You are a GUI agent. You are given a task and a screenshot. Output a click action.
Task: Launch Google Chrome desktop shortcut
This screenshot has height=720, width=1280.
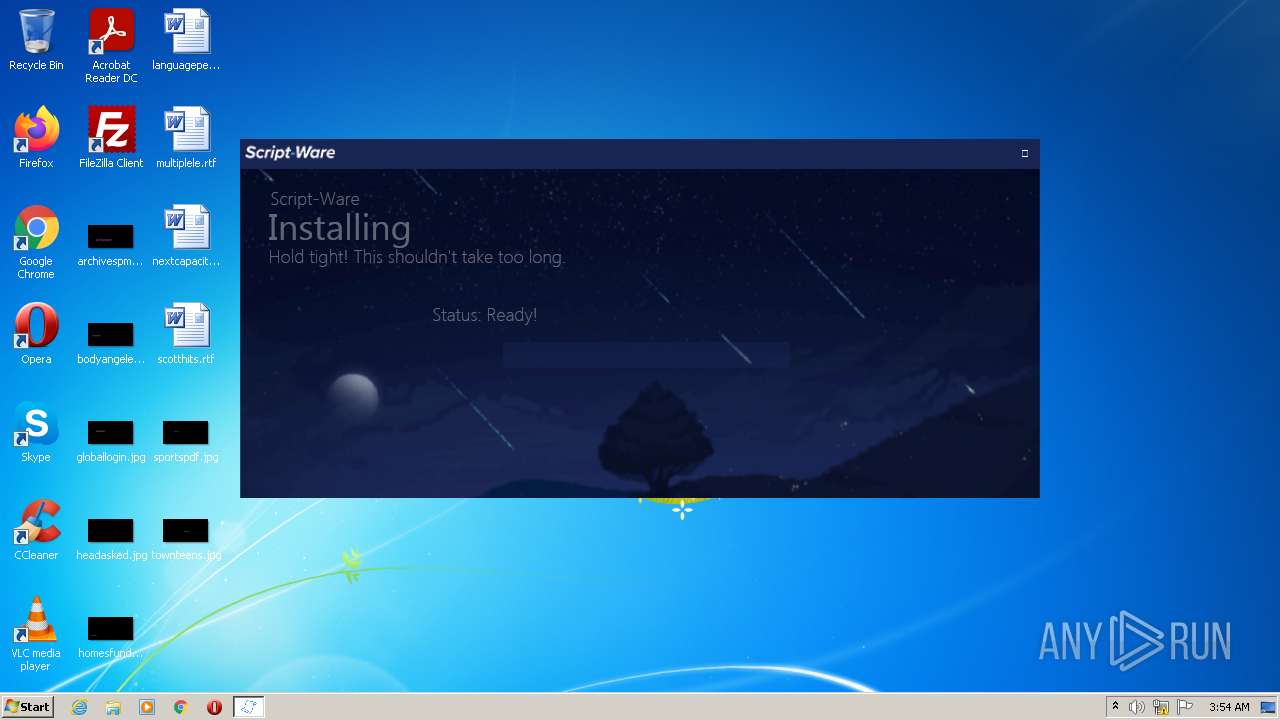point(36,242)
